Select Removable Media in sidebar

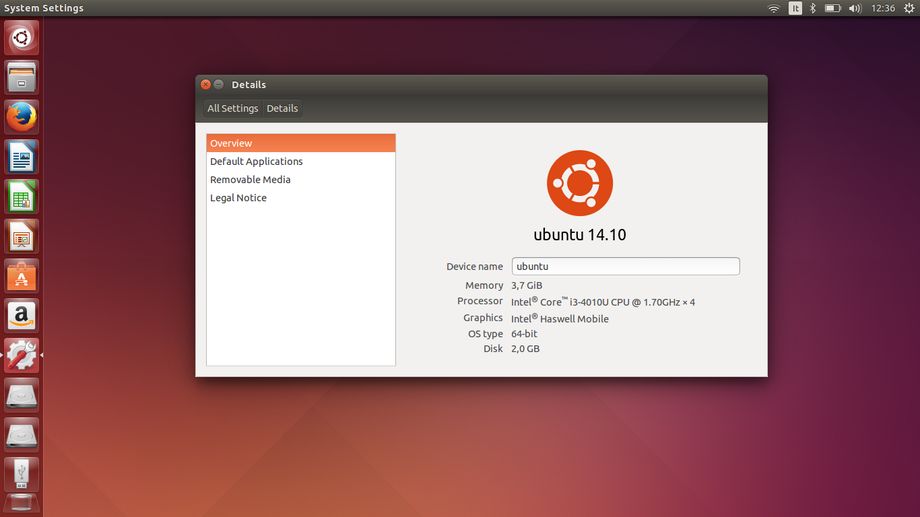[x=301, y=180]
